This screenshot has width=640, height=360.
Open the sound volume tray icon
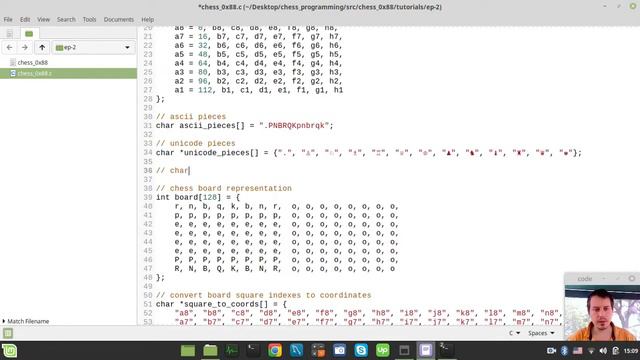[x=603, y=351]
